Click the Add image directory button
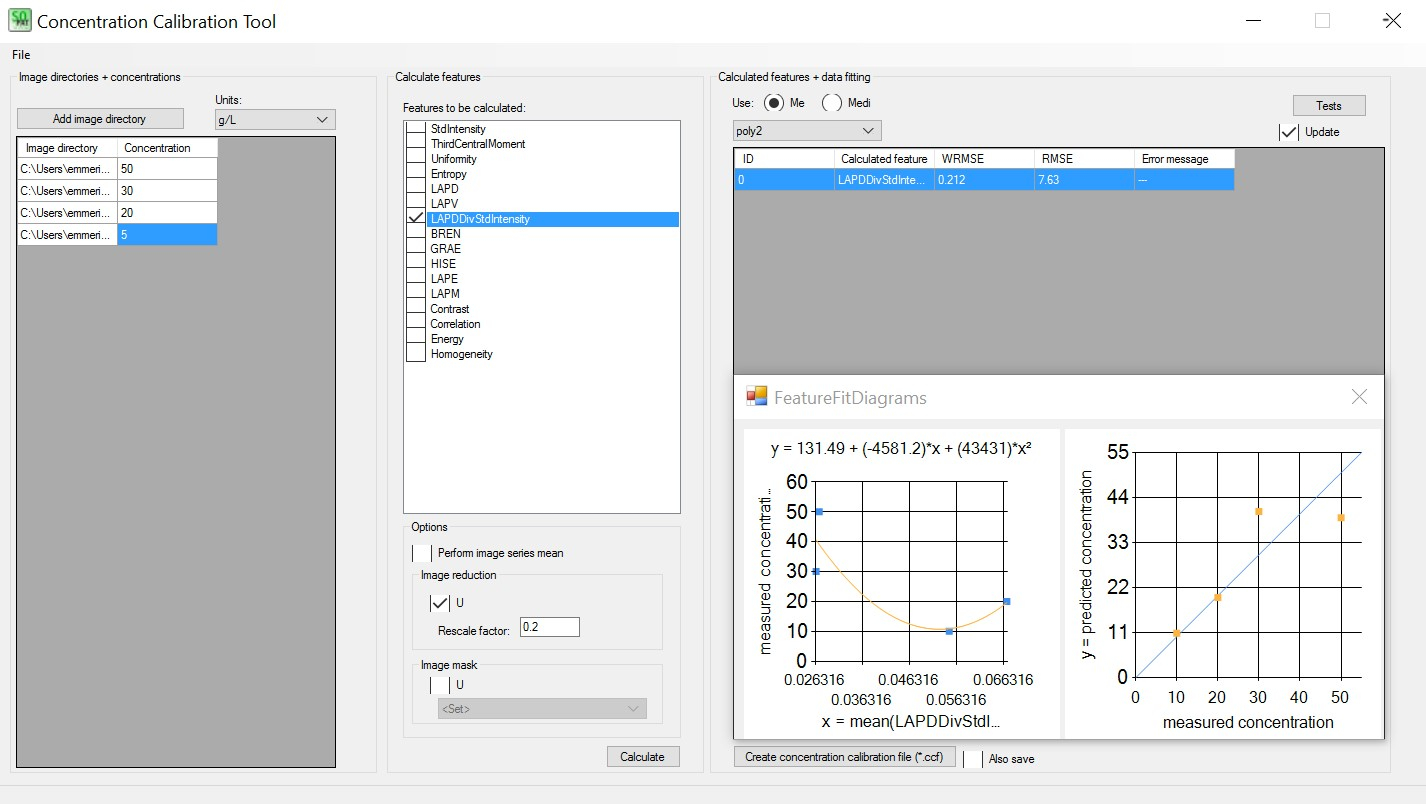This screenshot has height=804, width=1426. pos(100,119)
